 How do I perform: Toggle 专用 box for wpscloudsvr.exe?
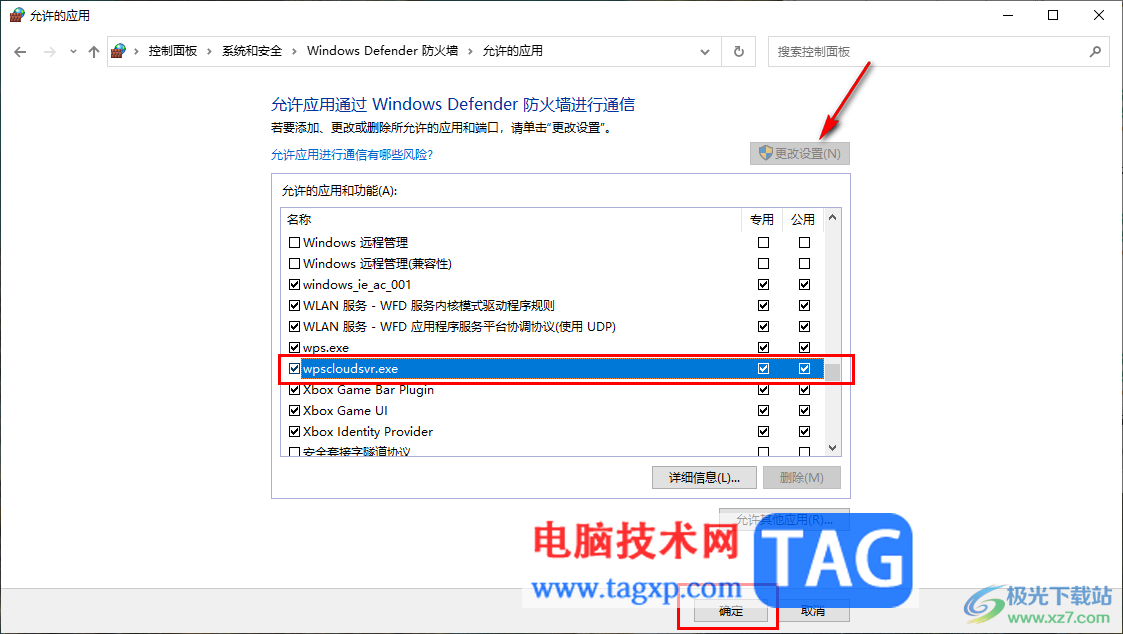(x=763, y=369)
